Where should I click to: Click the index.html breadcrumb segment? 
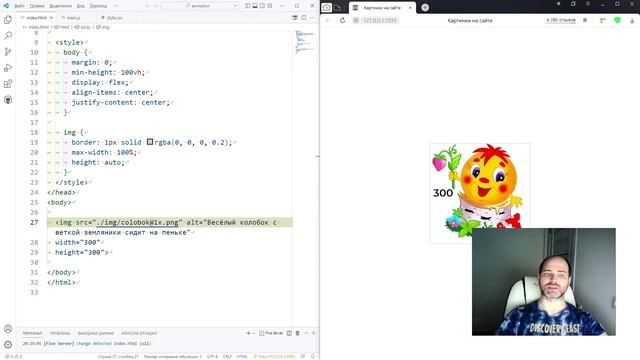pos(36,27)
